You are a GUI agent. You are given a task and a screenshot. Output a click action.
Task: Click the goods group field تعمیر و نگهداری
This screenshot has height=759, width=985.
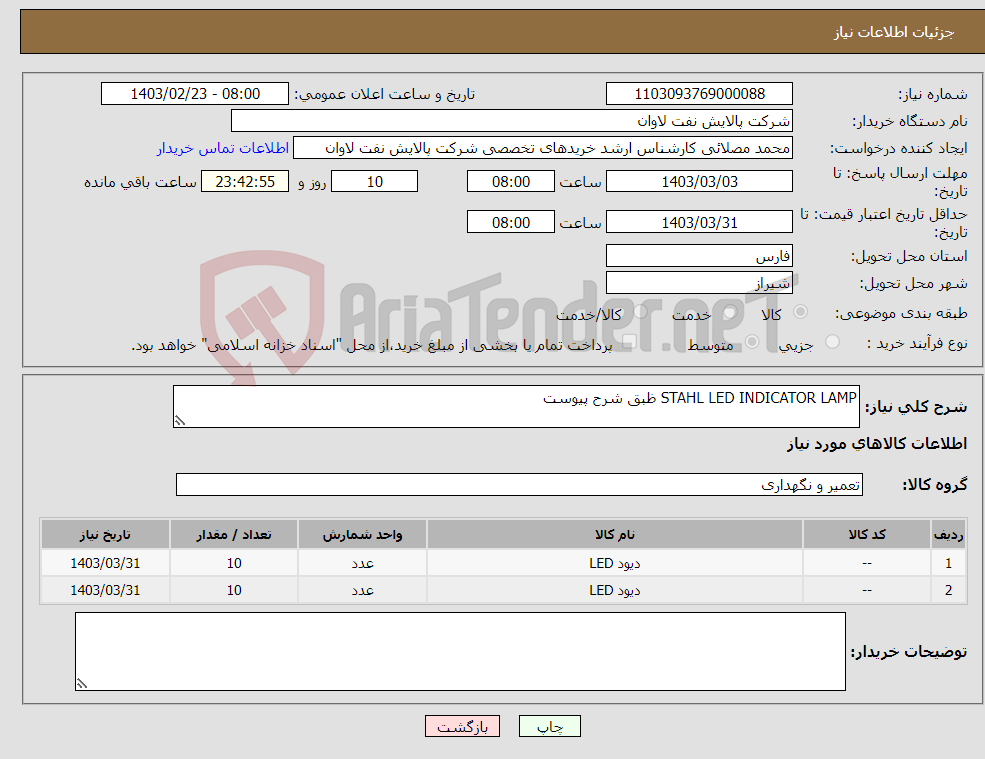coord(520,484)
